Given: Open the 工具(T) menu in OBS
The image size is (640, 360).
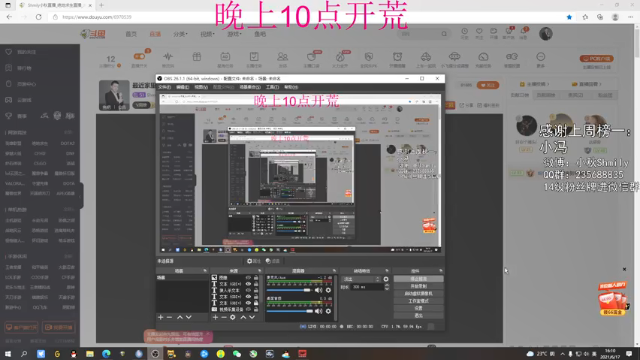Looking at the screenshot, I should (x=272, y=87).
